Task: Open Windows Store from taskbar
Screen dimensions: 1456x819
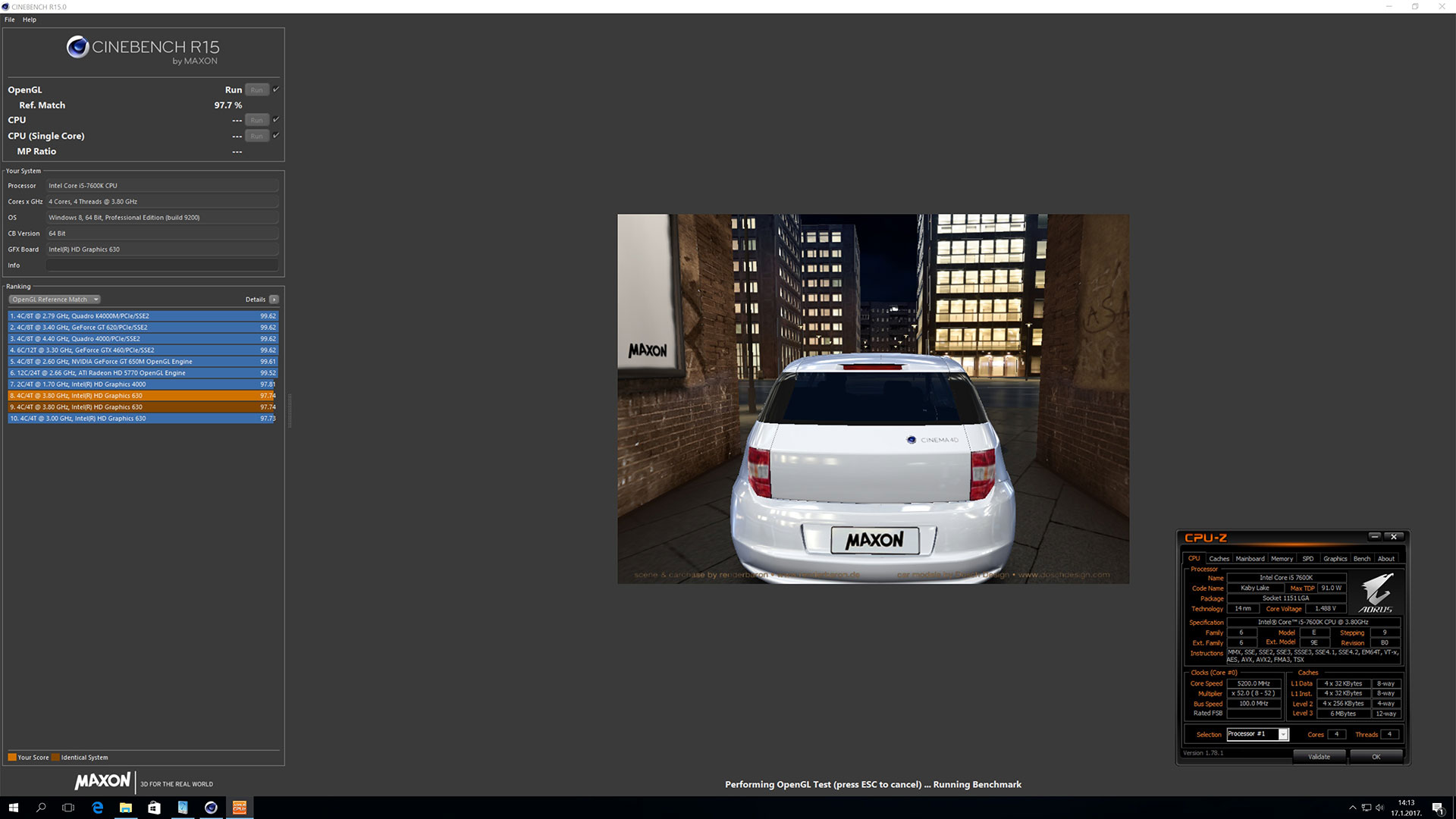Action: tap(154, 808)
